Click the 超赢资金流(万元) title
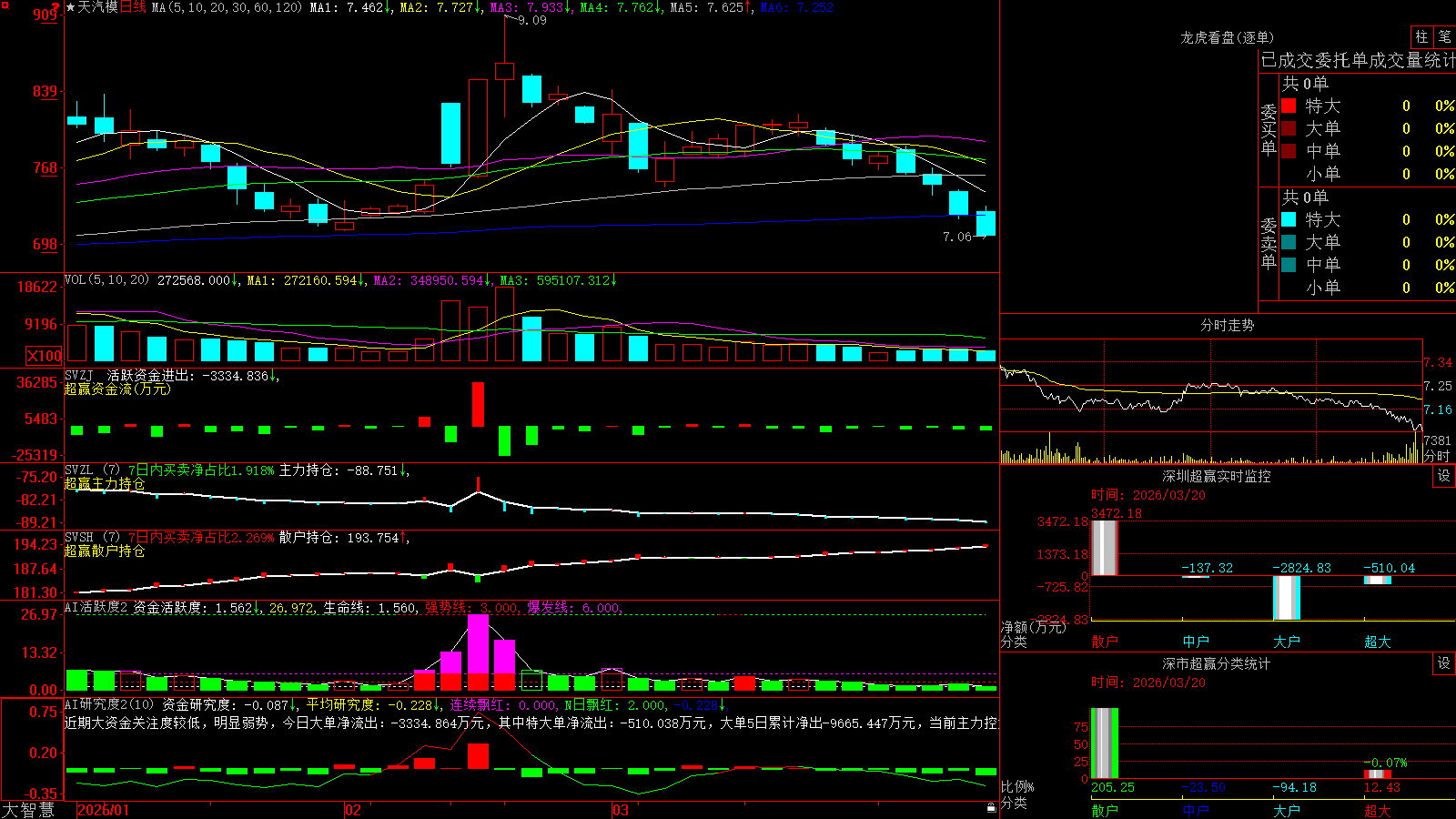The height and width of the screenshot is (819, 1456). 117,389
